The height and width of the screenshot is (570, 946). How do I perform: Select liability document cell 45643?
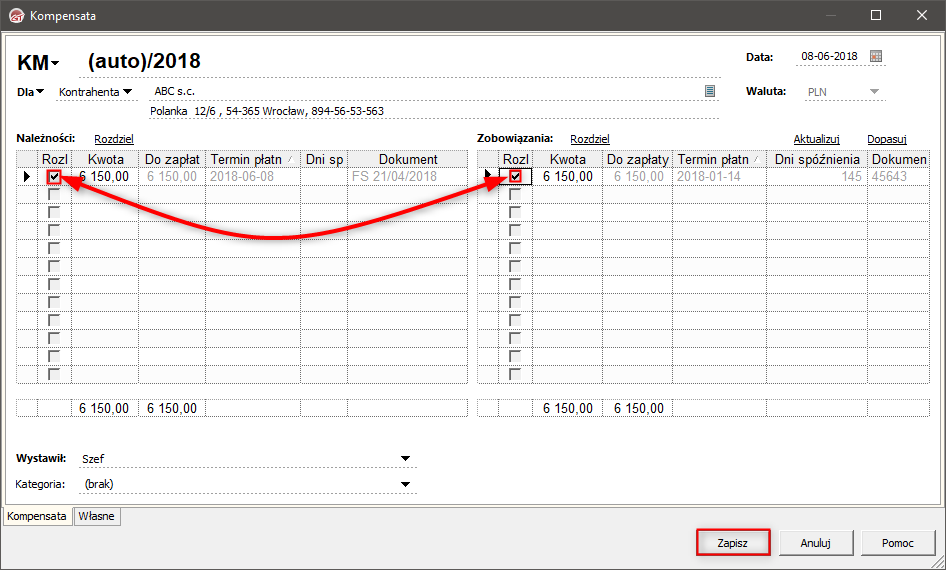898,177
